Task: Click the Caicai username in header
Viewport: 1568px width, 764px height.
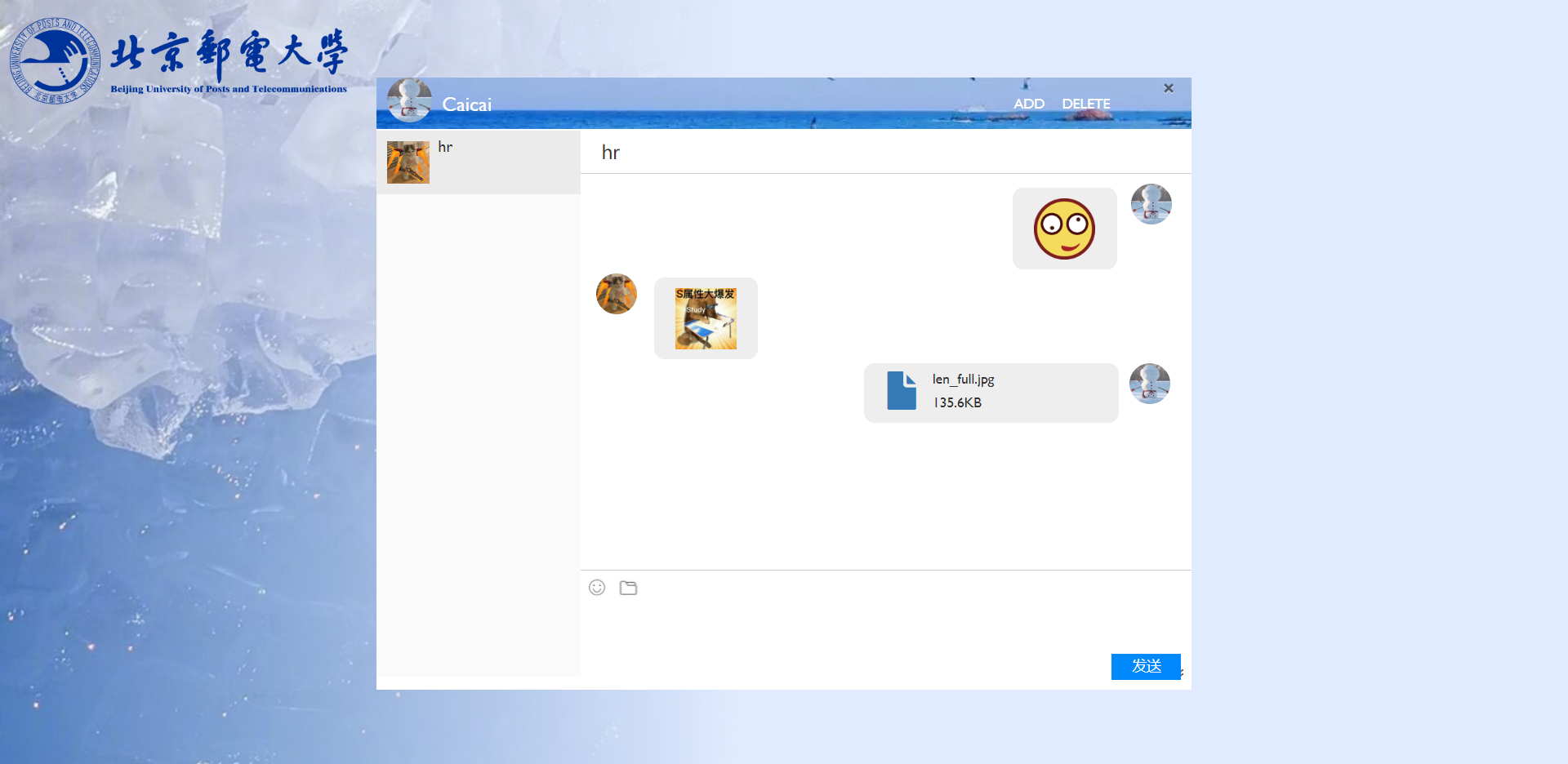Action: point(467,104)
